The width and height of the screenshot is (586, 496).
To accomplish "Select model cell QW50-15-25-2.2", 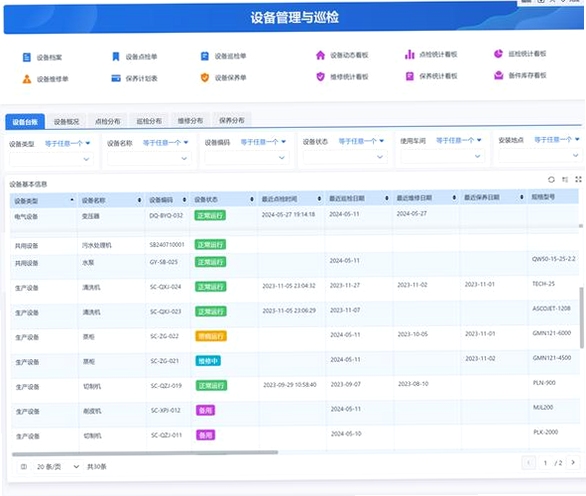I will tap(553, 259).
